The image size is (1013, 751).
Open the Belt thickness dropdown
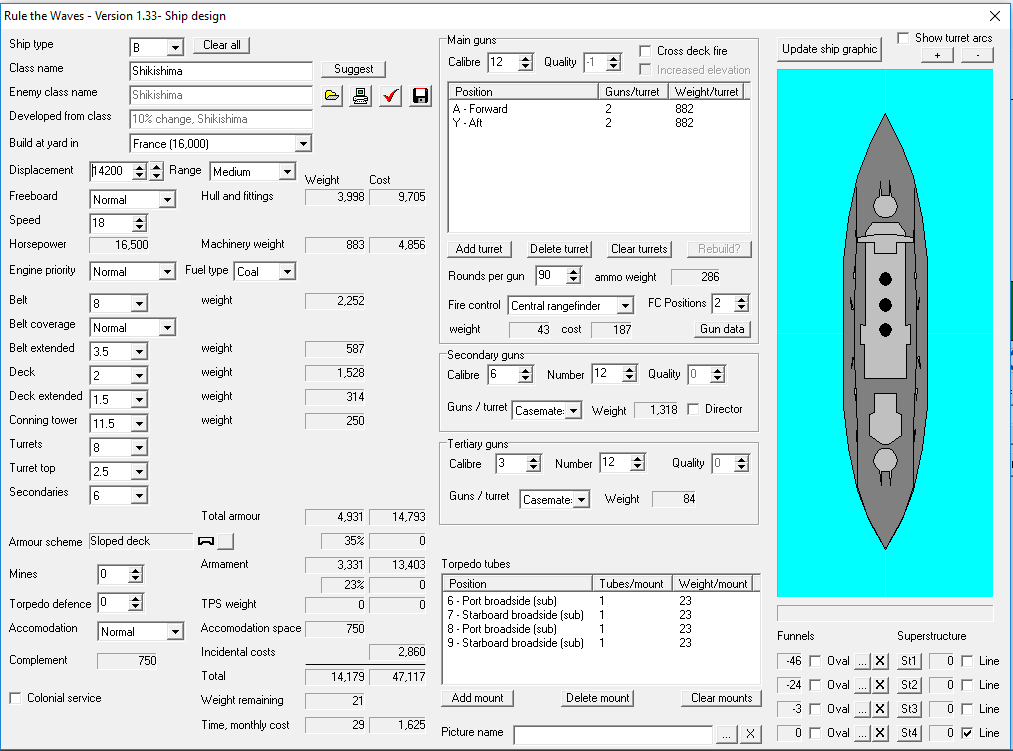point(139,303)
